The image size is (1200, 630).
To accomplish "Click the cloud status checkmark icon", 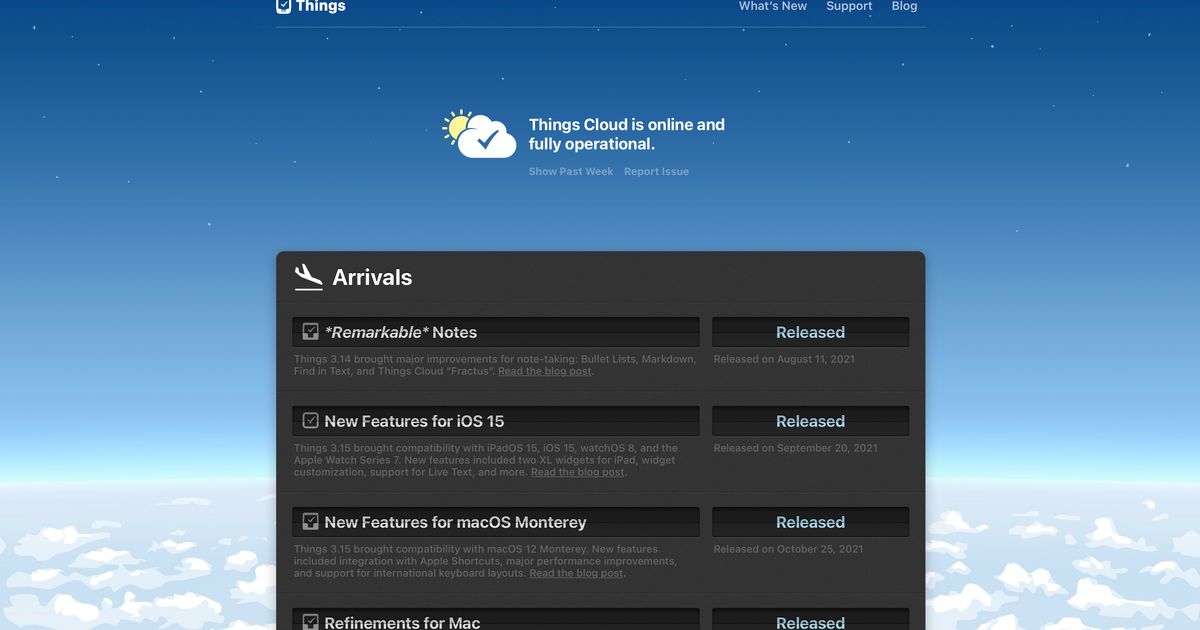I will (487, 141).
